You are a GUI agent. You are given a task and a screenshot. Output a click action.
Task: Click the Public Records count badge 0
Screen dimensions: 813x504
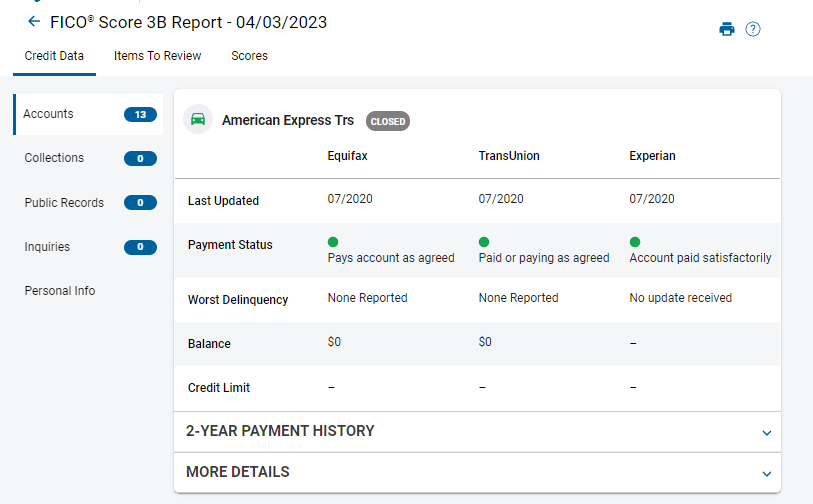tap(141, 203)
